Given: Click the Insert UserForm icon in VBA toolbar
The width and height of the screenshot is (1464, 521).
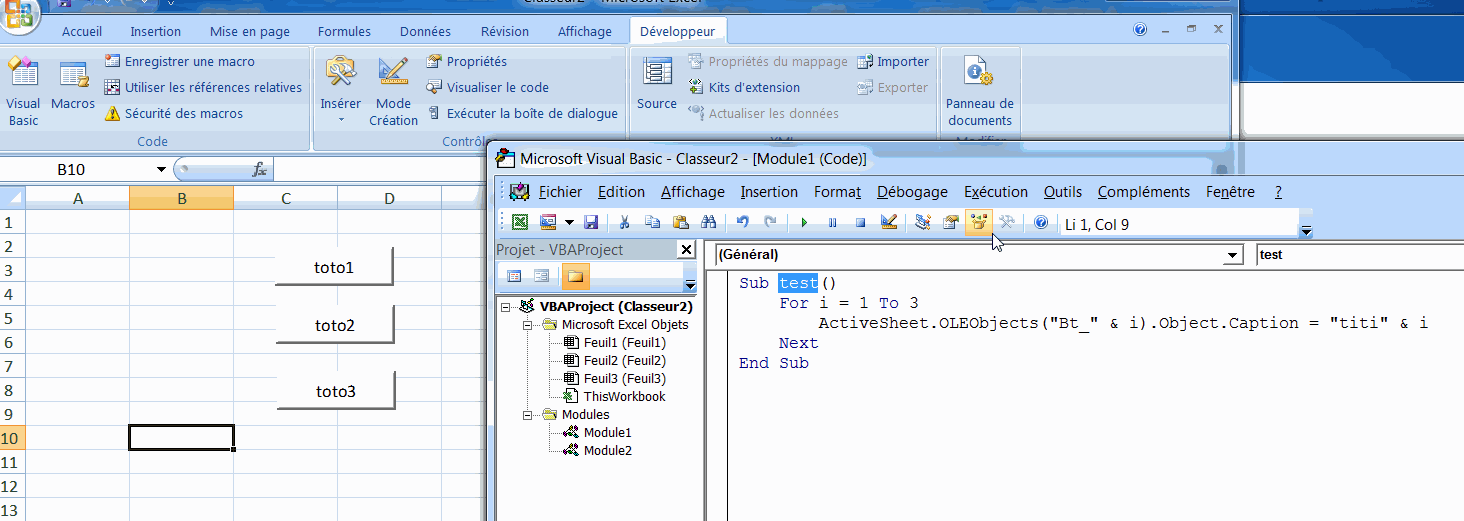Looking at the screenshot, I should (x=548, y=222).
